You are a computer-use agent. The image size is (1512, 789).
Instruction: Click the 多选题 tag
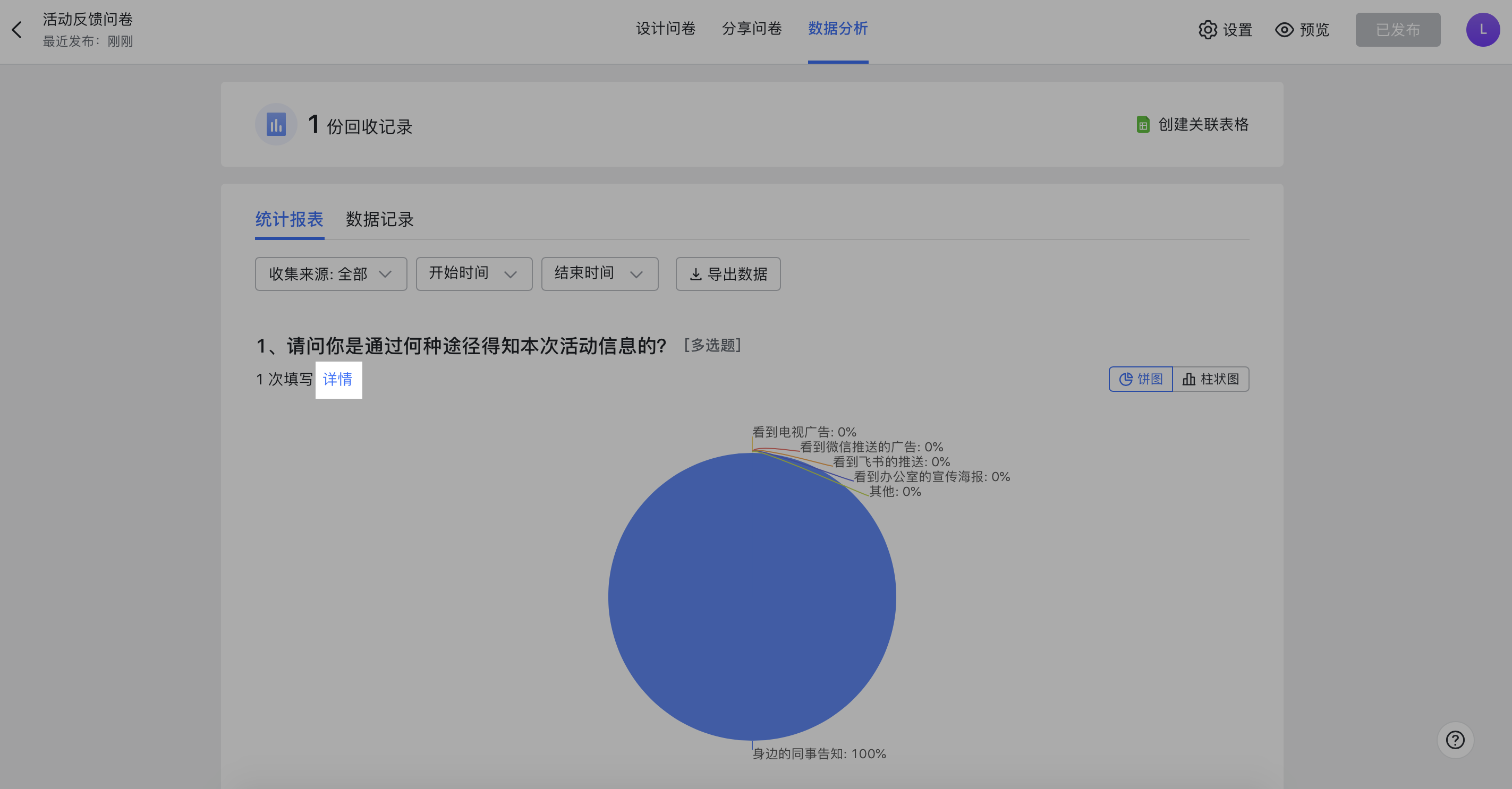pos(712,346)
